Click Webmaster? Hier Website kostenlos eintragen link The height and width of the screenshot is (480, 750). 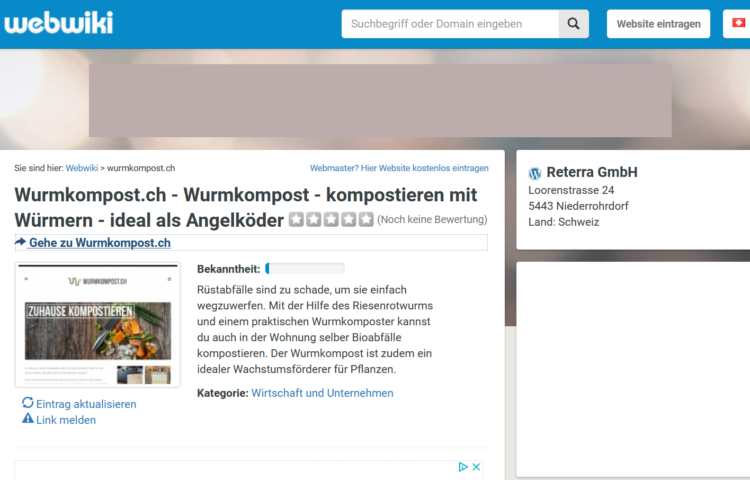[x=399, y=168]
